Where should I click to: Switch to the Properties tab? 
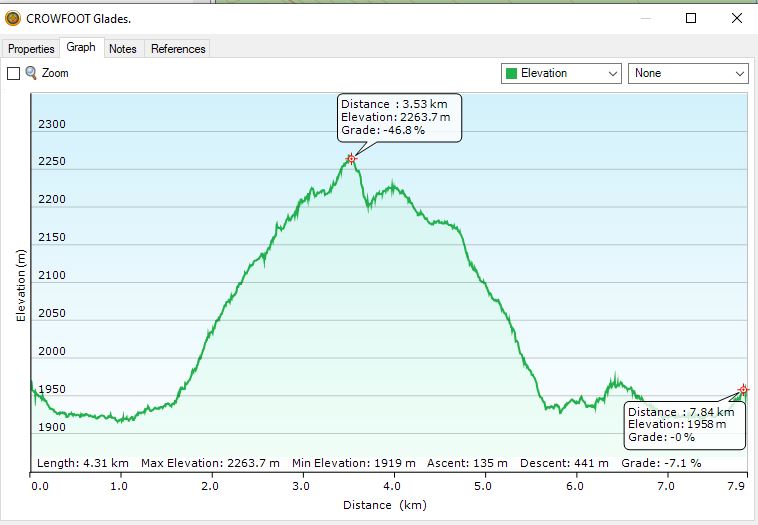(x=31, y=49)
